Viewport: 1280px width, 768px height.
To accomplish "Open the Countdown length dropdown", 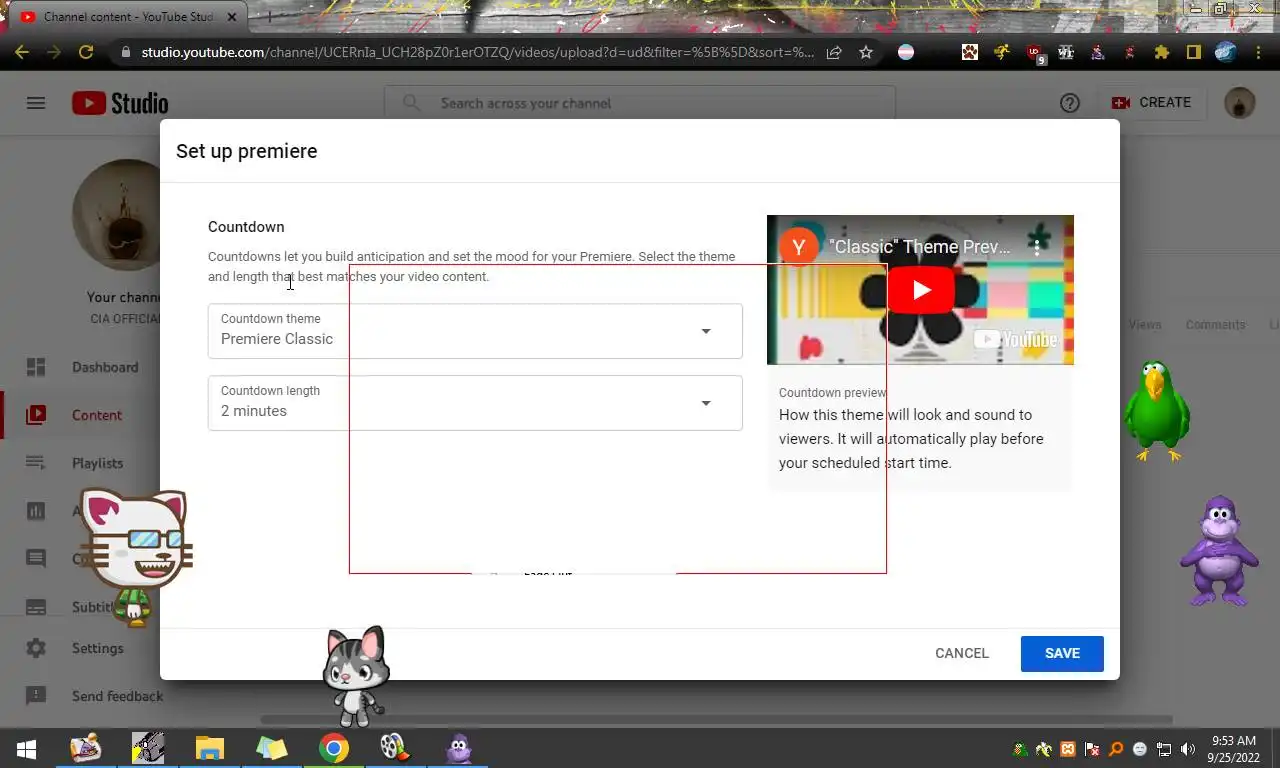I will pyautogui.click(x=475, y=403).
